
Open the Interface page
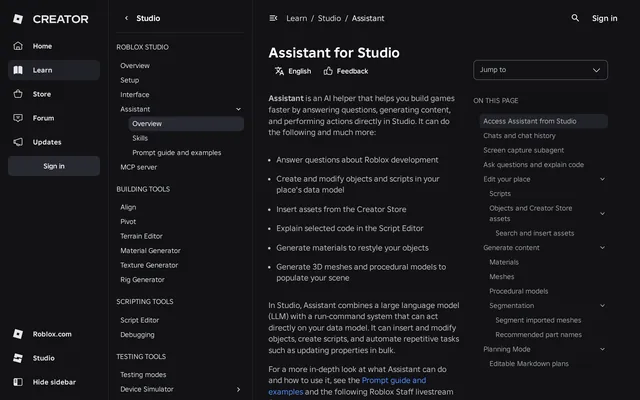pos(135,94)
